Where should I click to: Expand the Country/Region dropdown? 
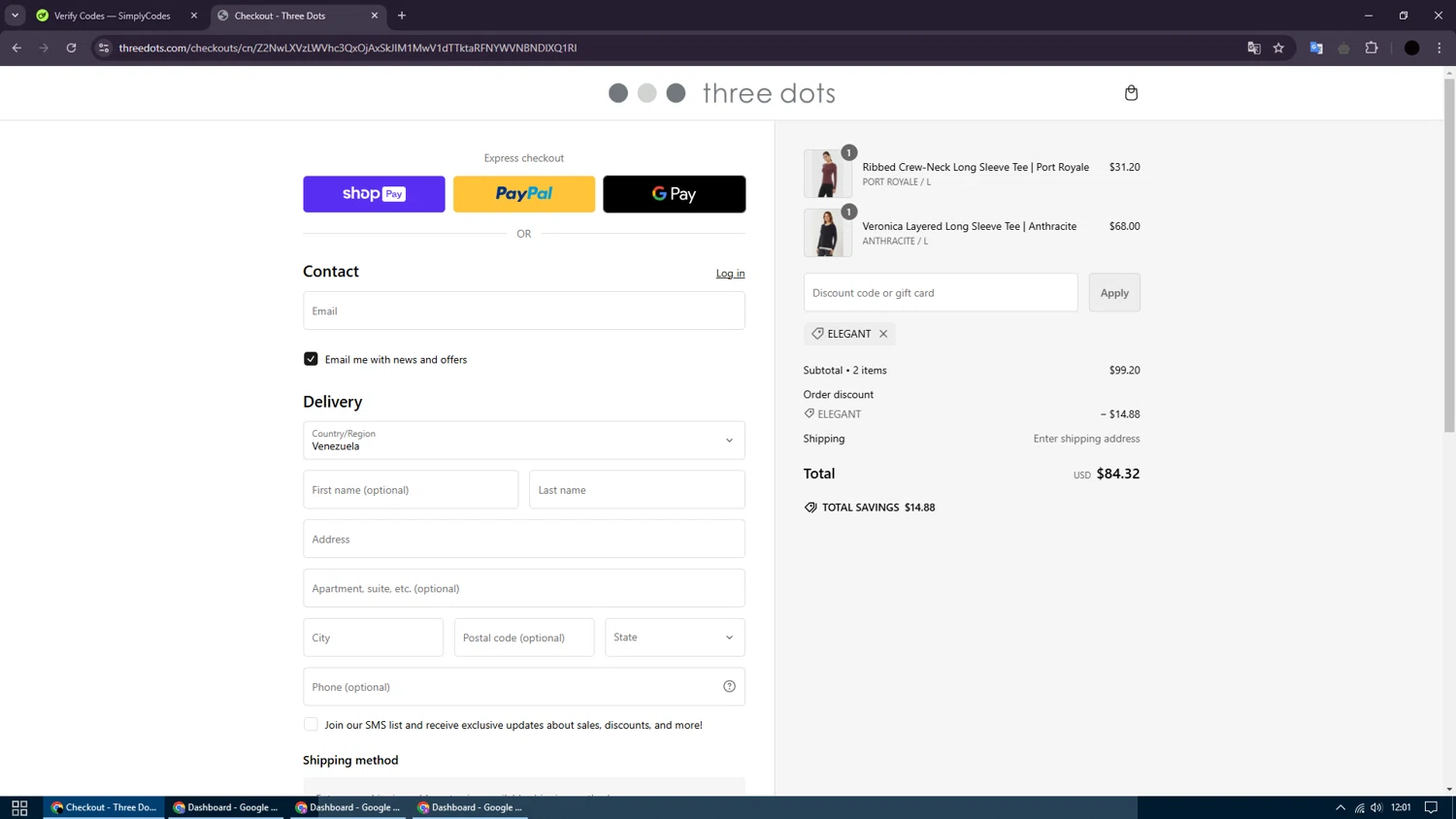point(524,441)
